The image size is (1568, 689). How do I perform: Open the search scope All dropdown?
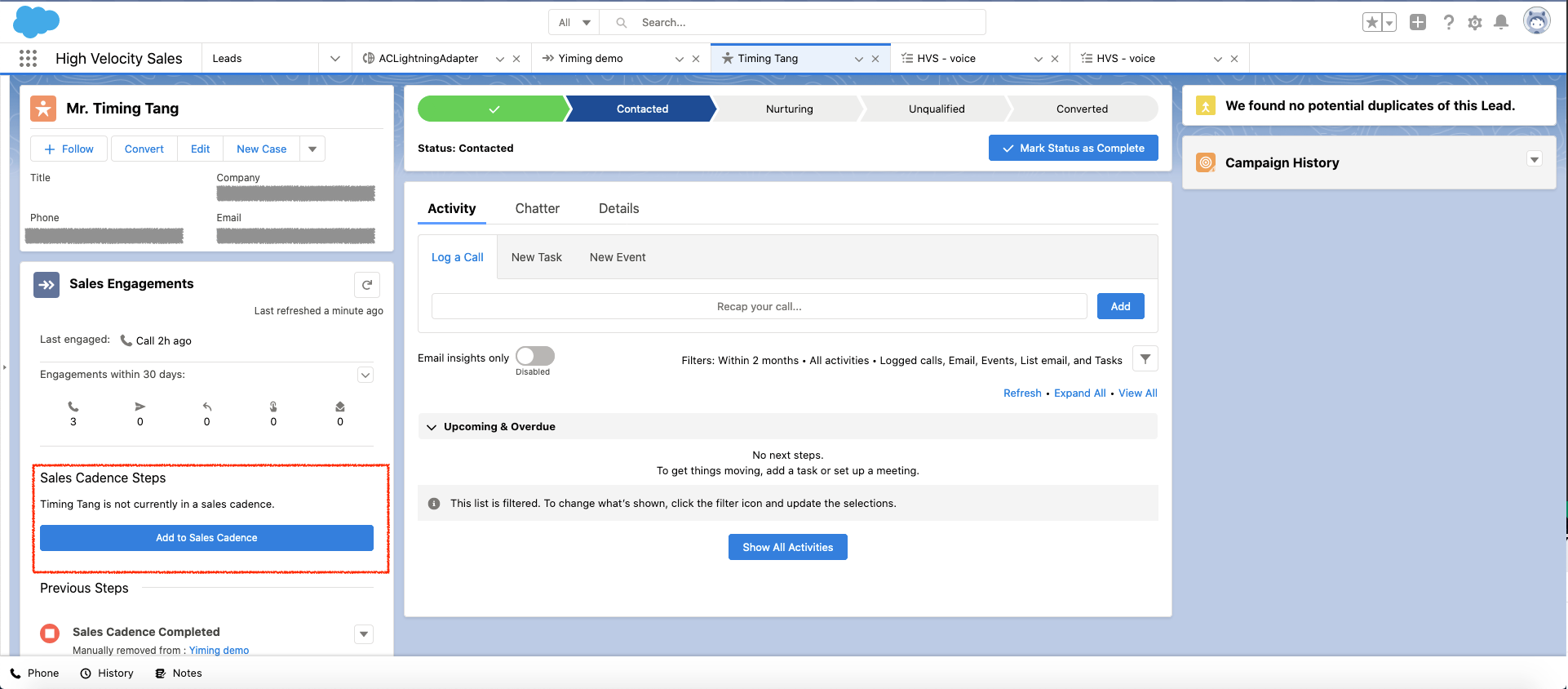tap(574, 23)
